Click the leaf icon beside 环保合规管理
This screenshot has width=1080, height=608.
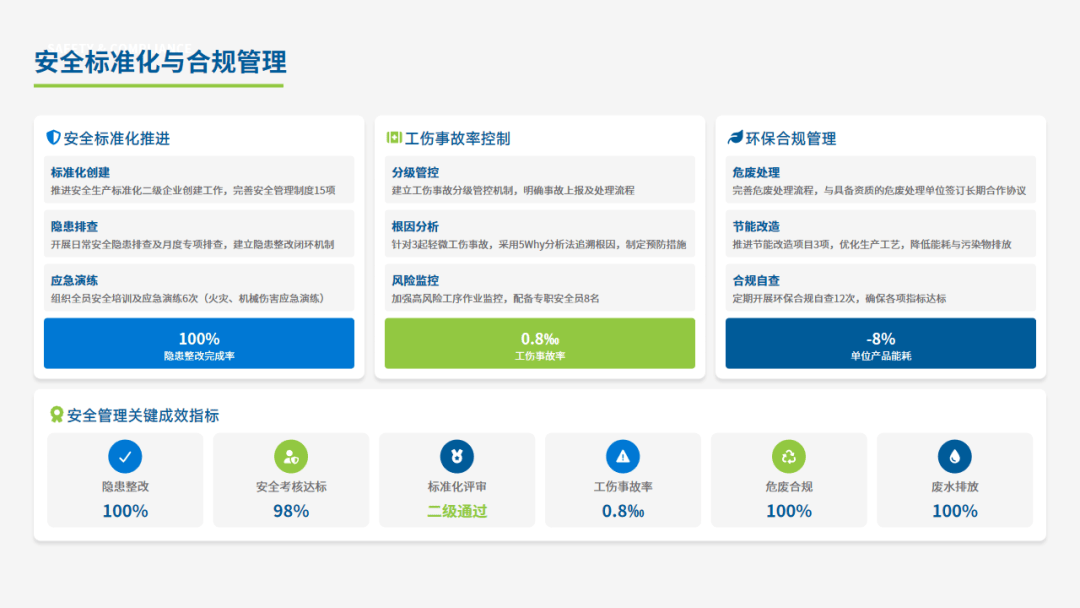[x=735, y=138]
